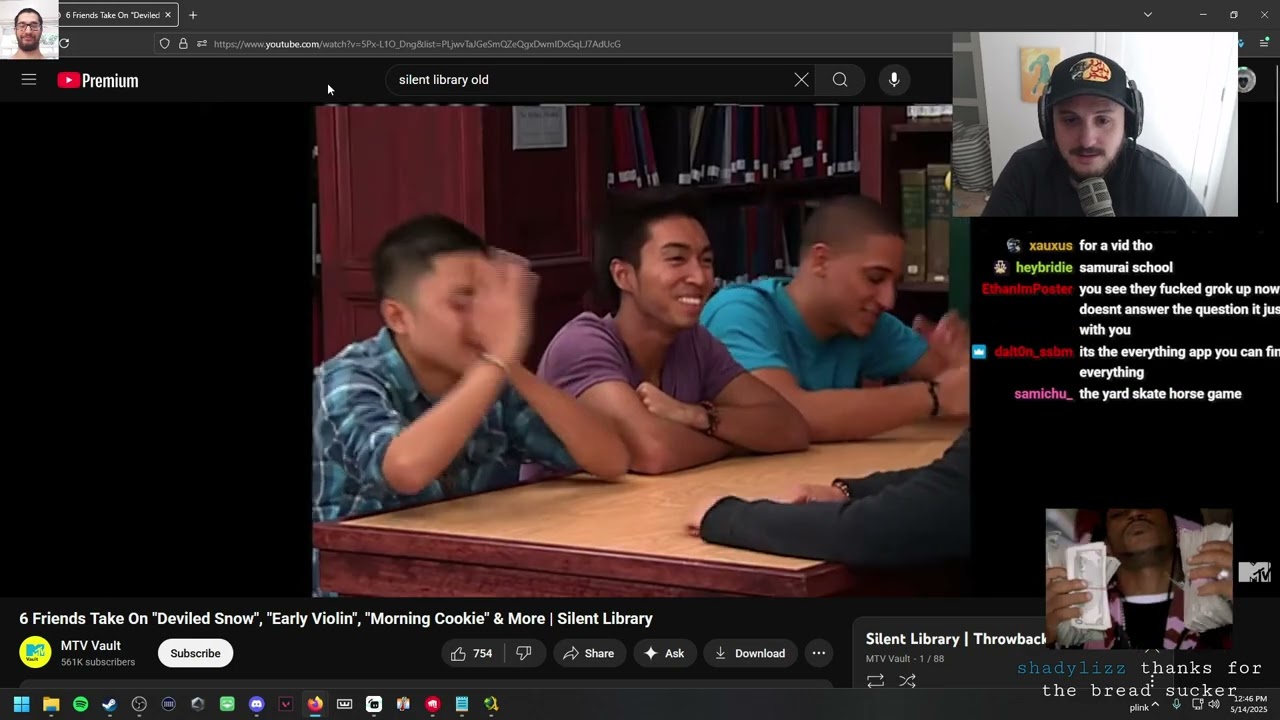The image size is (1280, 720).
Task: Open the more actions ellipsis menu
Action: (x=819, y=653)
